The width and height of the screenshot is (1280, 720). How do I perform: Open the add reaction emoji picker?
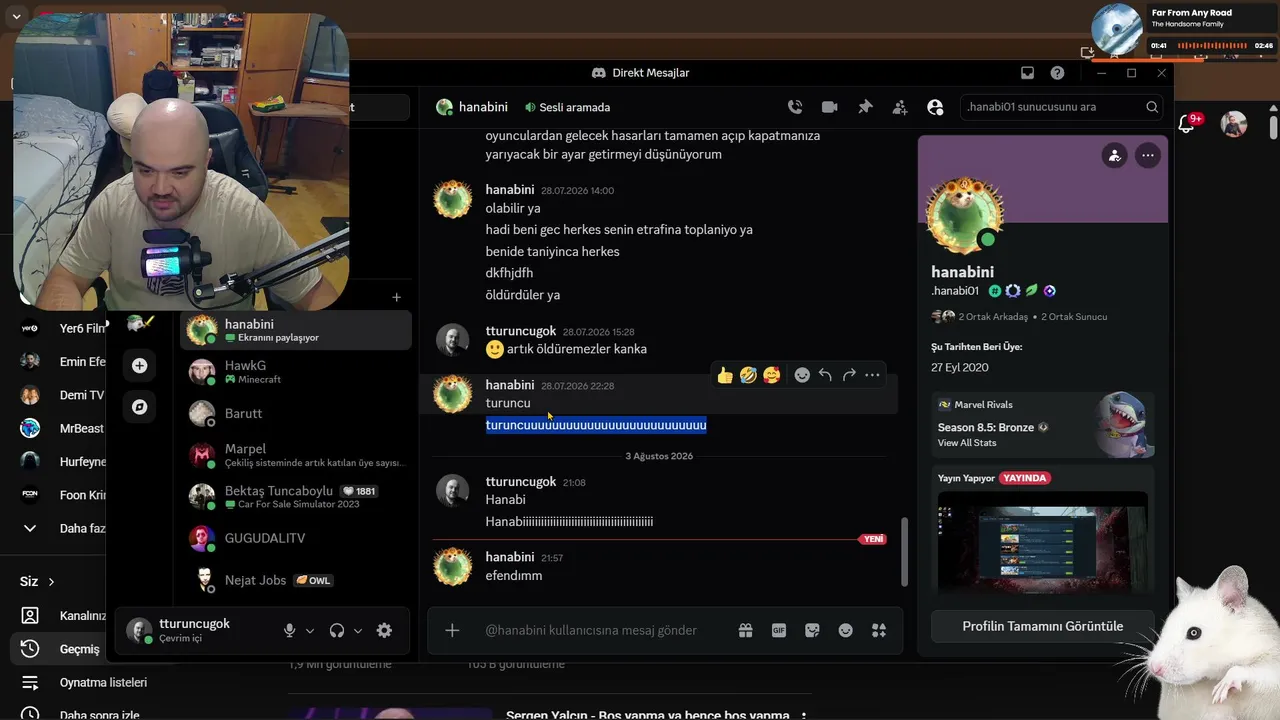[x=802, y=375]
